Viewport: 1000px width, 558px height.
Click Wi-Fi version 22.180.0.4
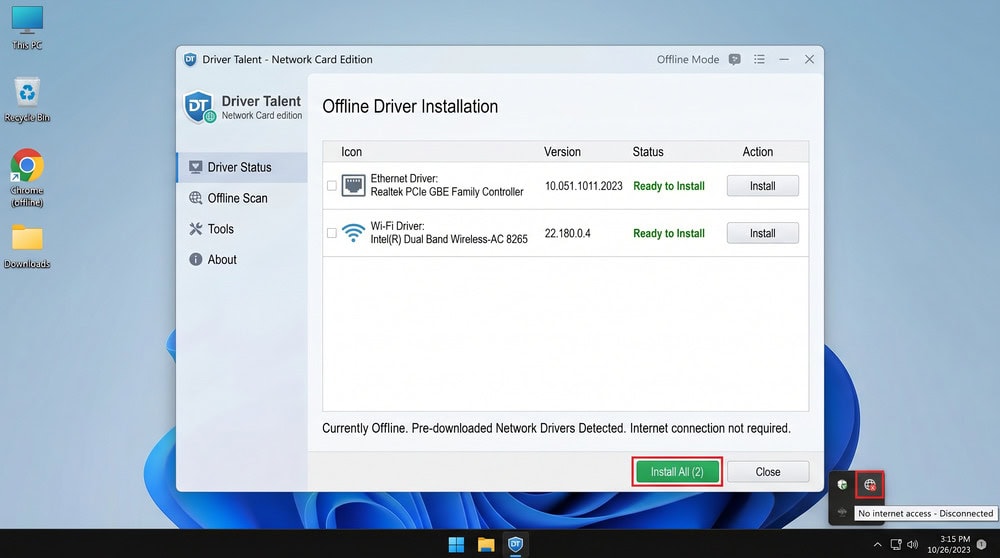click(x=568, y=233)
